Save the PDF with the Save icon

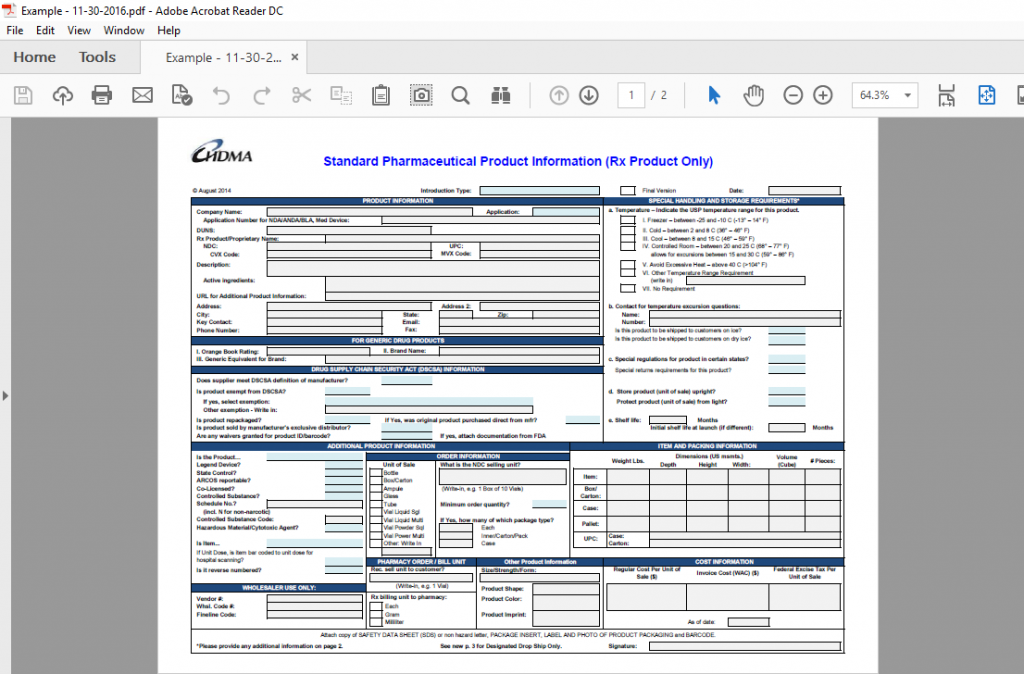point(22,95)
